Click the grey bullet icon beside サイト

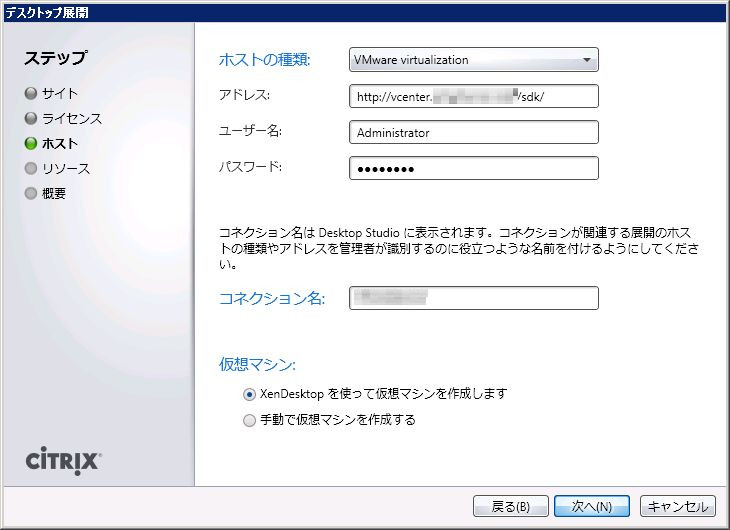[31, 94]
